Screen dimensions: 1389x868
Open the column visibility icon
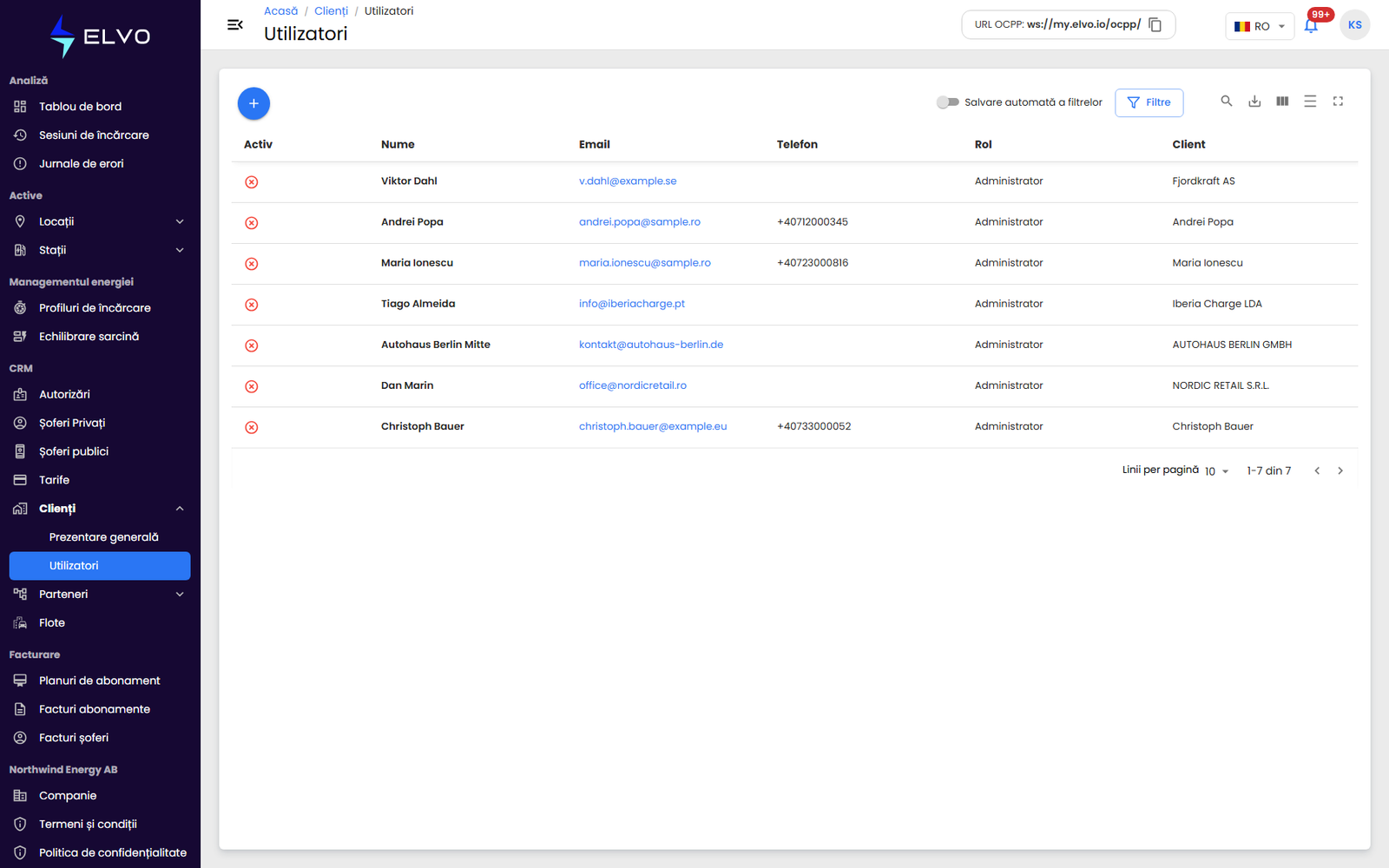(1282, 102)
